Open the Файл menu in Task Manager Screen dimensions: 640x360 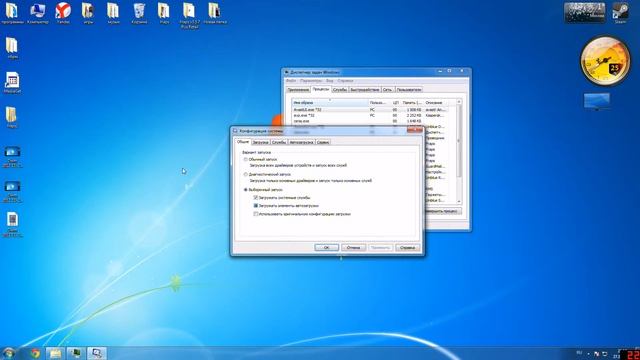tap(291, 81)
